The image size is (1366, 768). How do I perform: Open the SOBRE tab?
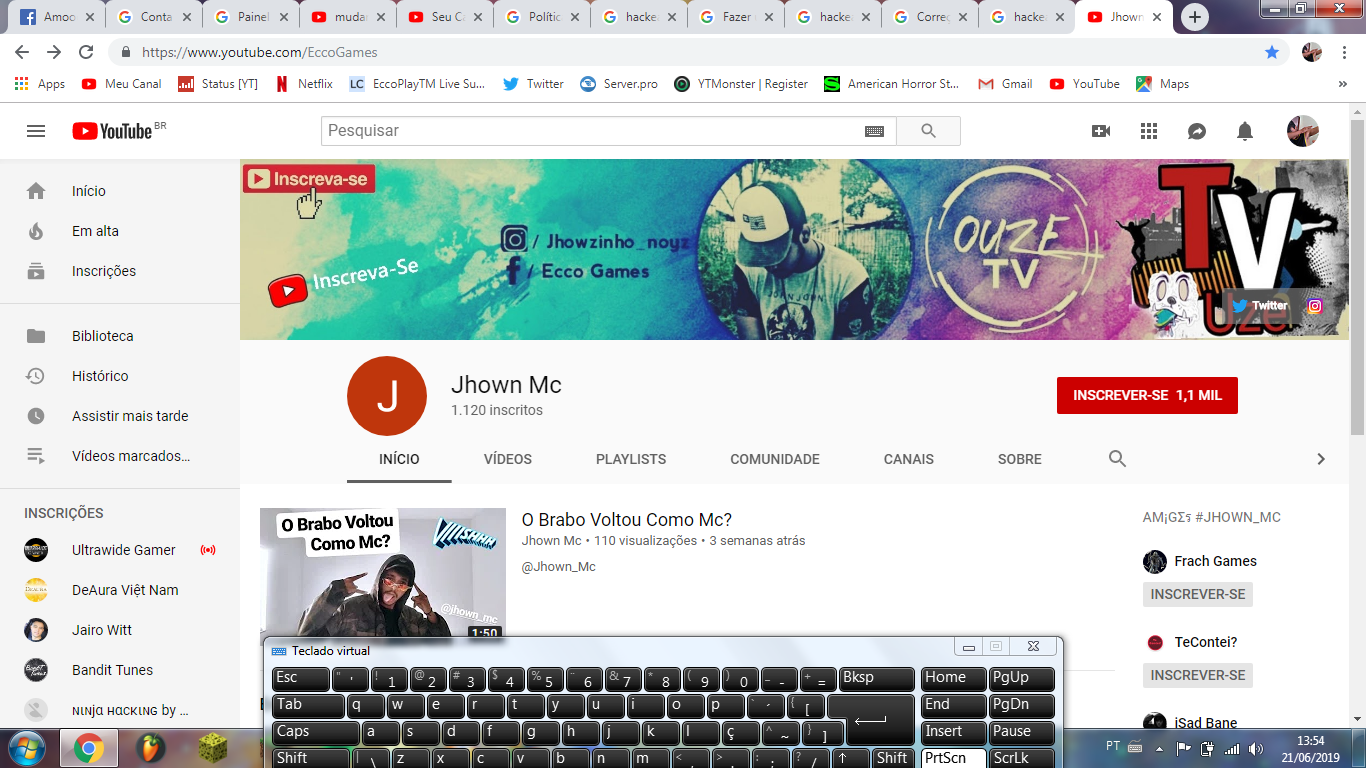[x=1020, y=459]
